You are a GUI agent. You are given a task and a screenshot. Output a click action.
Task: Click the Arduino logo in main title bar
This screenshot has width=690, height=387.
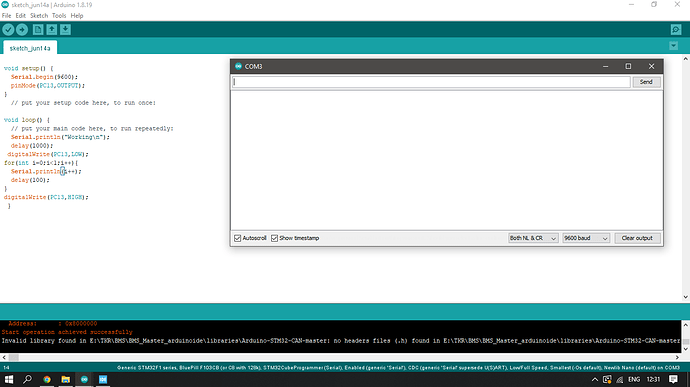click(5, 4)
